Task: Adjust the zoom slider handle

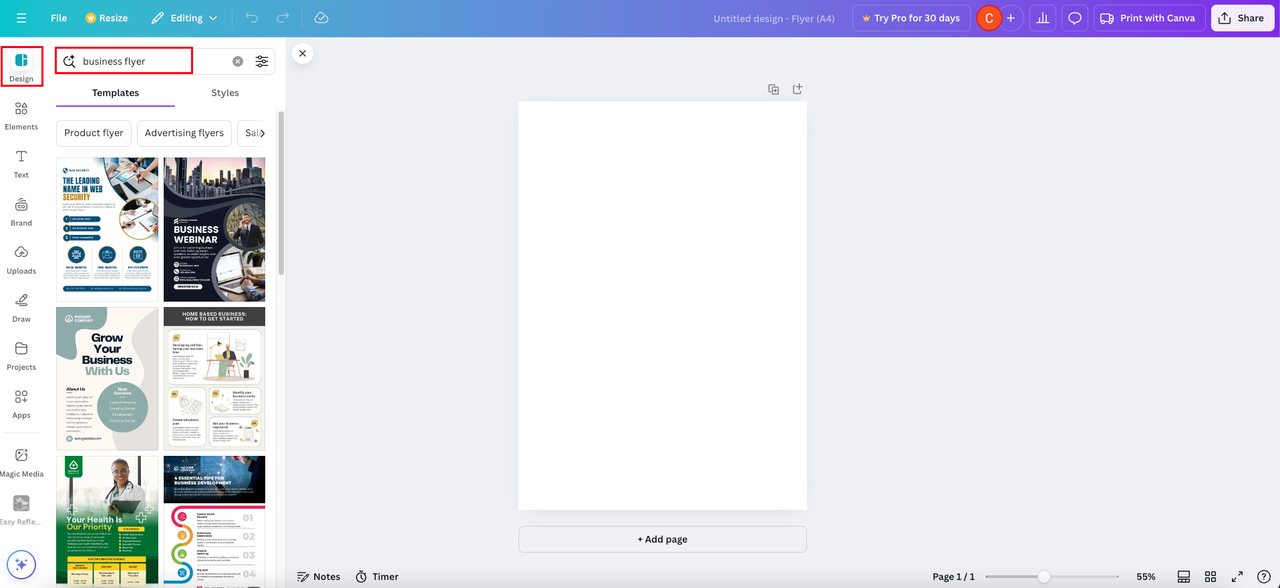Action: click(1044, 577)
